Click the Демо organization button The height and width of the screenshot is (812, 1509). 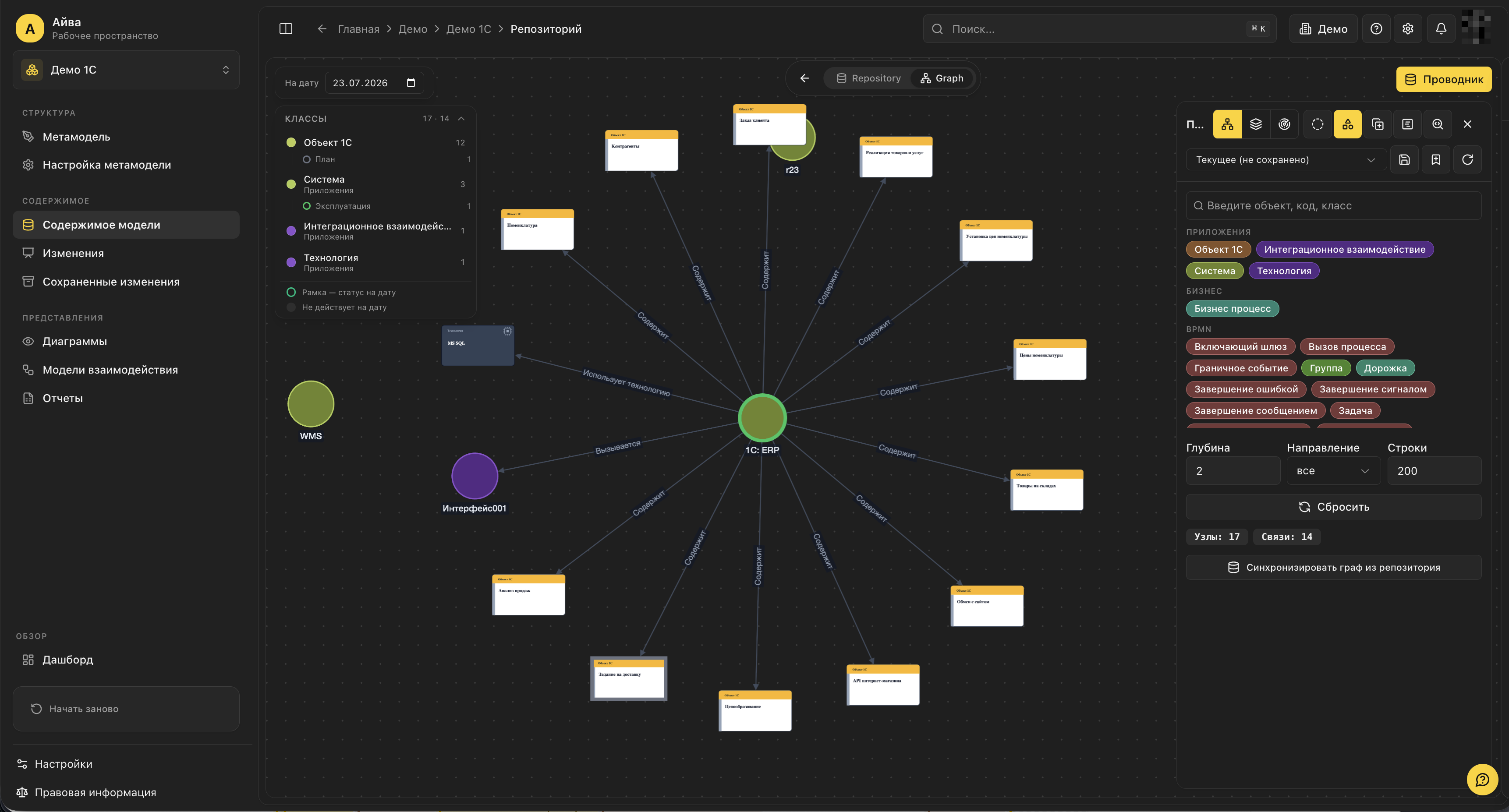click(x=1323, y=28)
